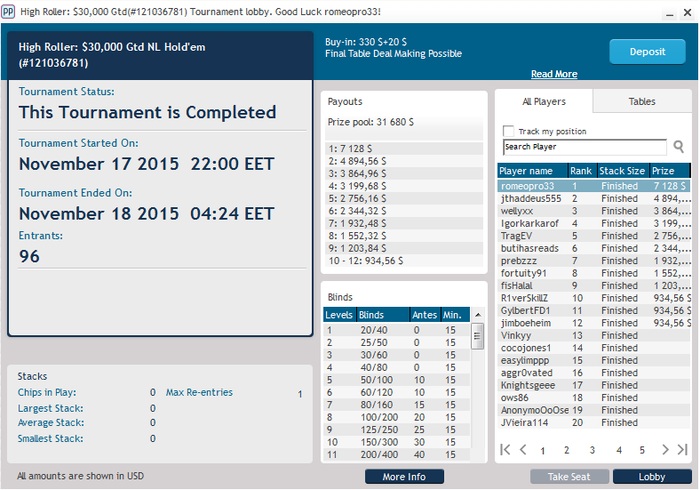
Task: Select player row jthaddeus555
Action: 594,199
